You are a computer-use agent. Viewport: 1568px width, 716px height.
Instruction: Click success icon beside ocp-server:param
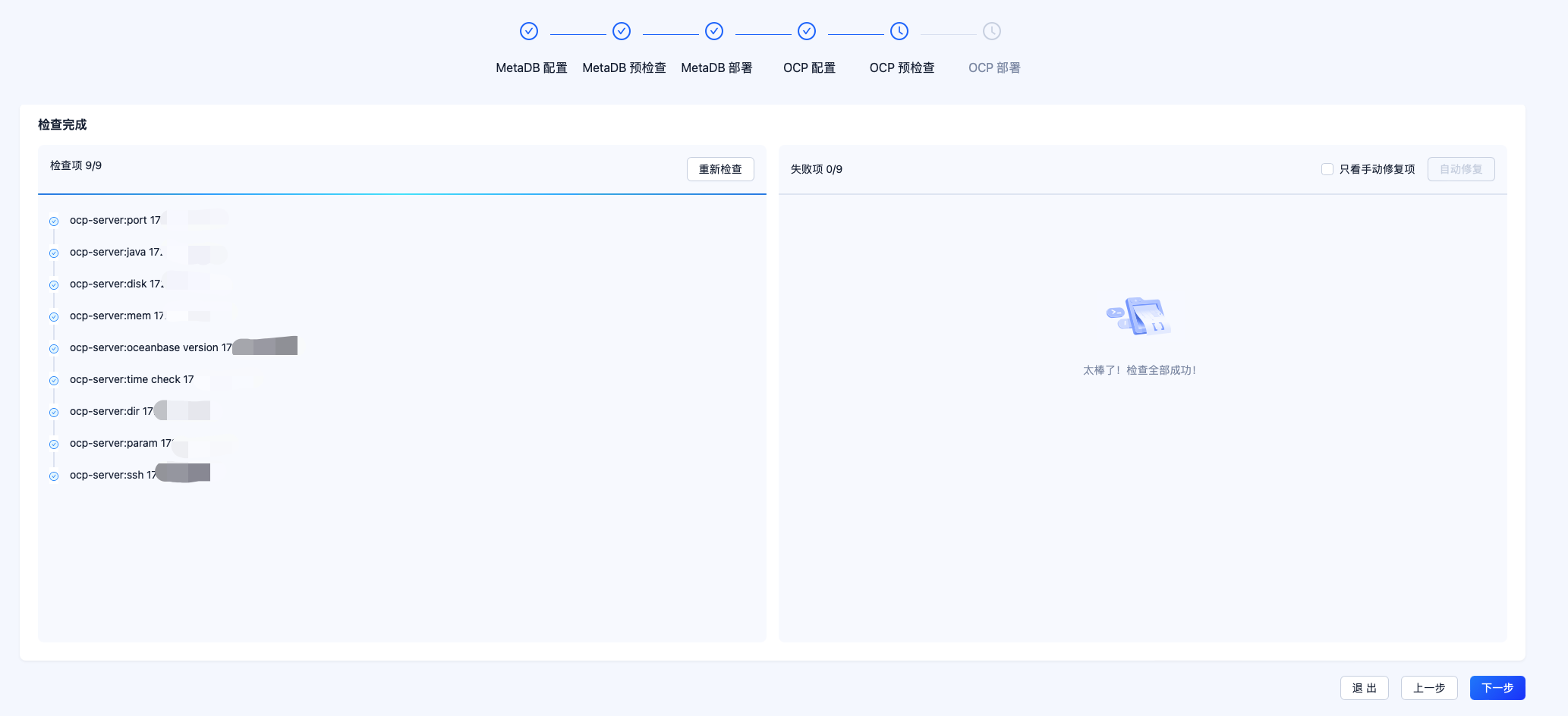click(x=54, y=444)
